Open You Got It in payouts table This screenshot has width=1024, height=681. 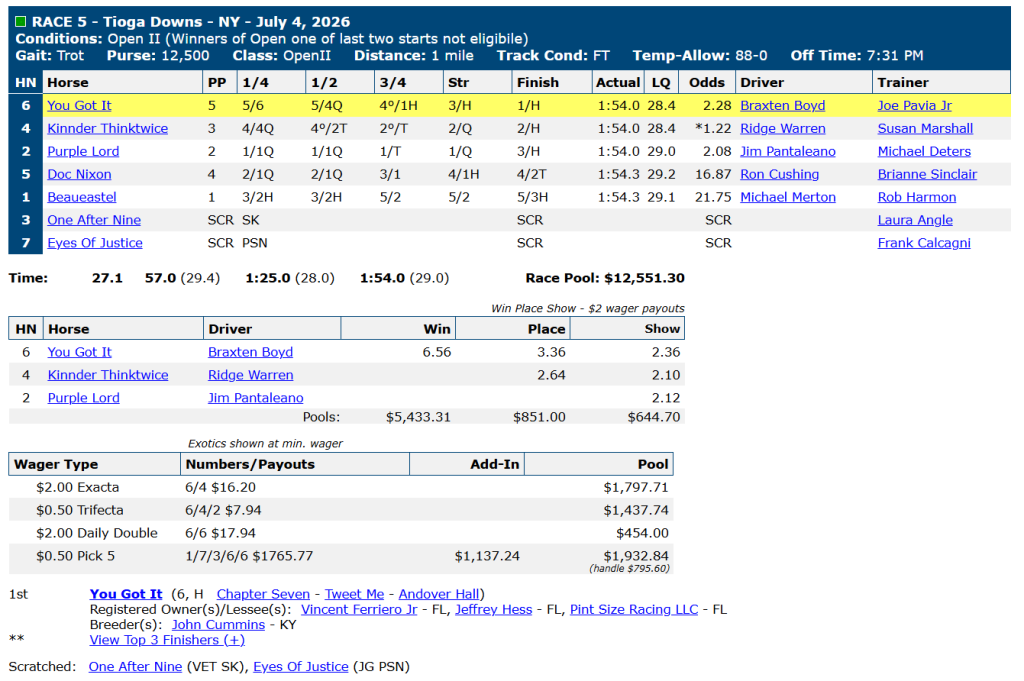[80, 352]
